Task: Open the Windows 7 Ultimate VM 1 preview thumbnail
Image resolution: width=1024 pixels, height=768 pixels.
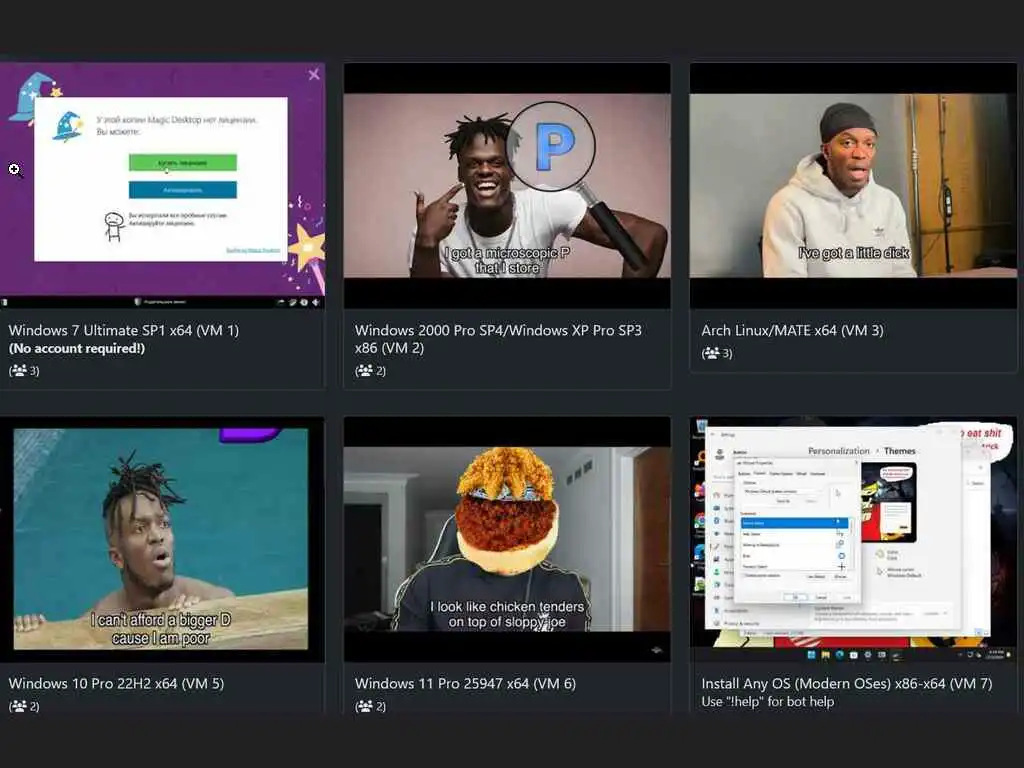Action: pos(163,185)
